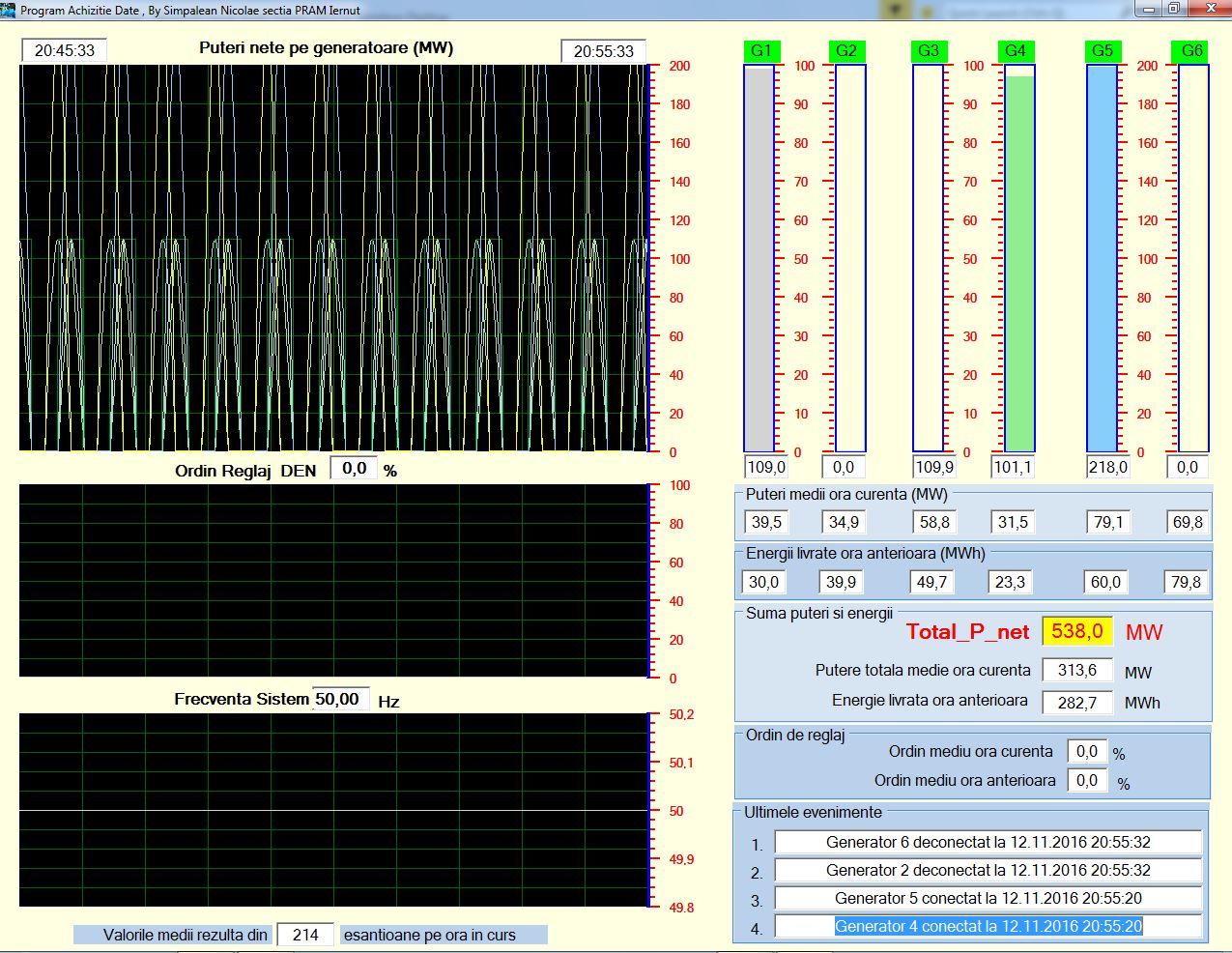Click the gray G1 power level bar
This screenshot has width=1232, height=953.
(x=759, y=259)
